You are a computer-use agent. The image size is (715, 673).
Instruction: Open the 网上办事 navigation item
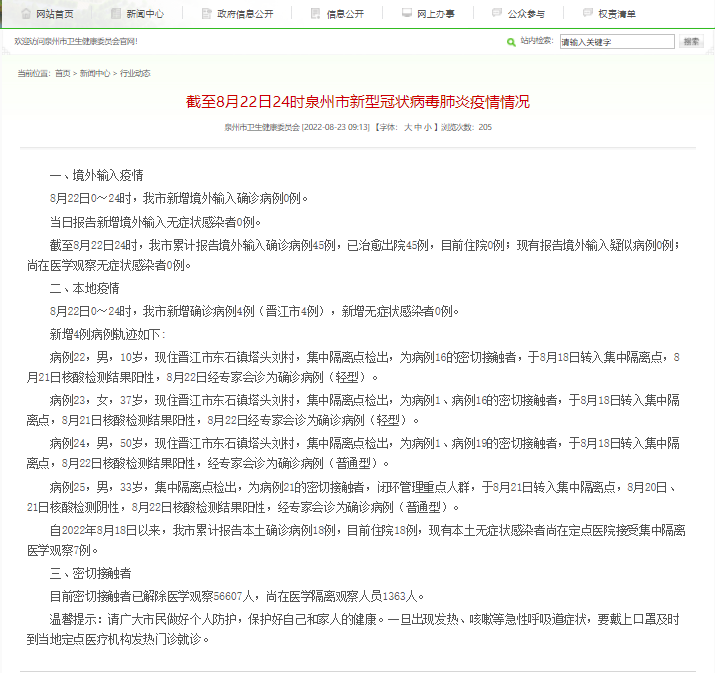click(x=436, y=14)
